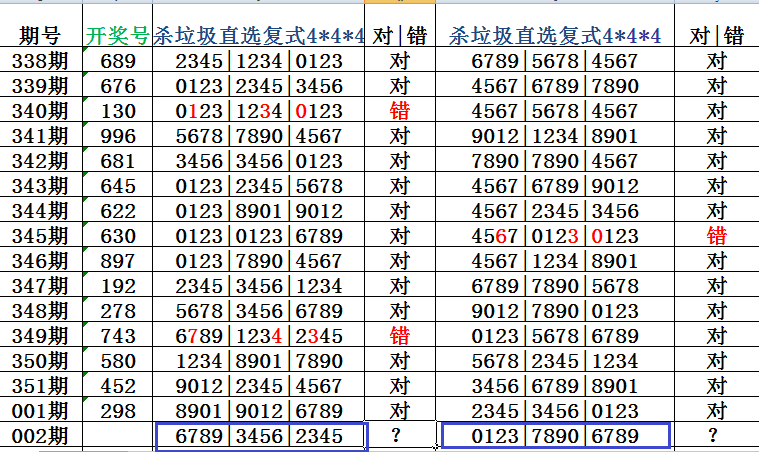759x452 pixels.
Task: Select winning number 996
Action: (118, 135)
